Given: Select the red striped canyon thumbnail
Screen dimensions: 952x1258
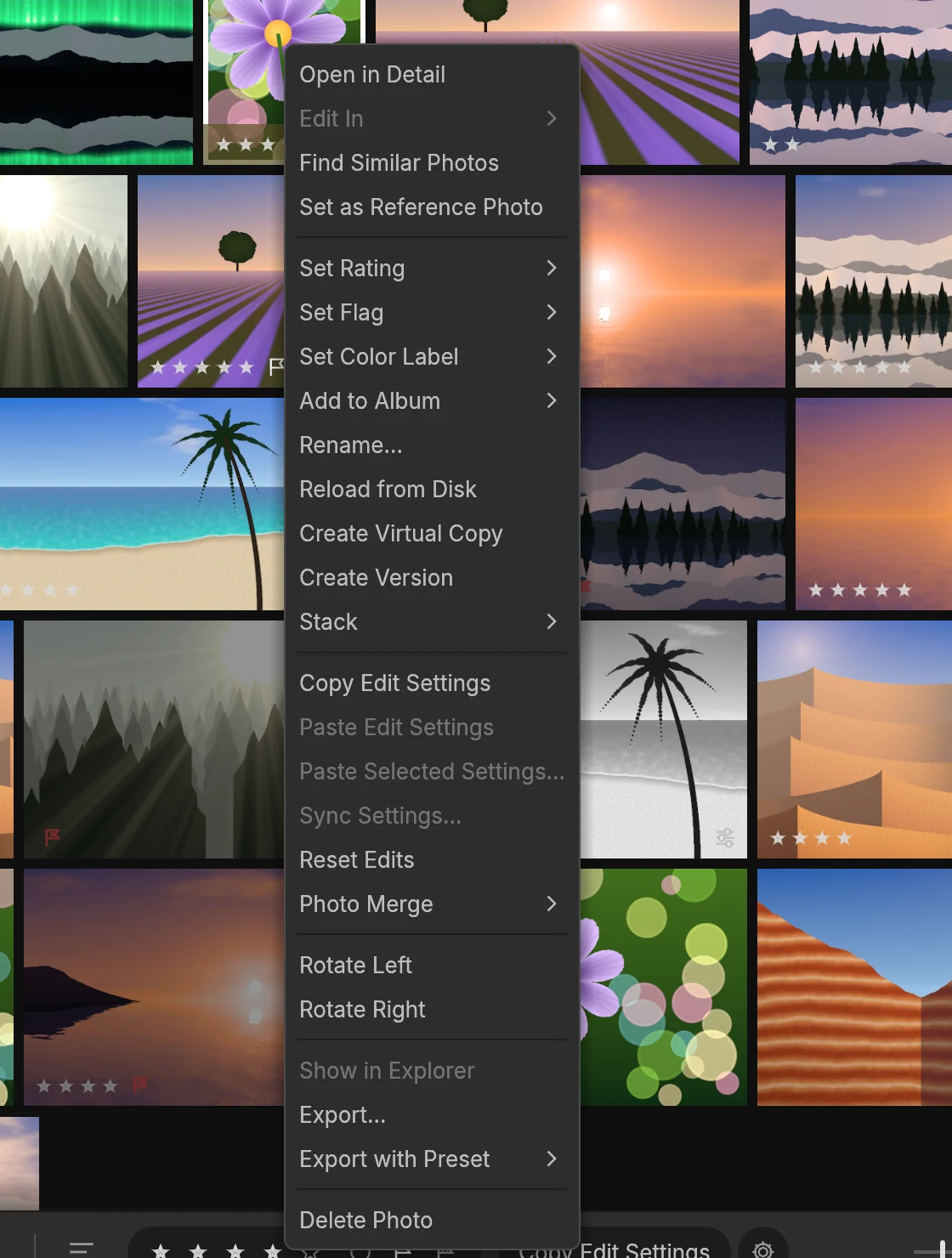Looking at the screenshot, I should (x=854, y=987).
